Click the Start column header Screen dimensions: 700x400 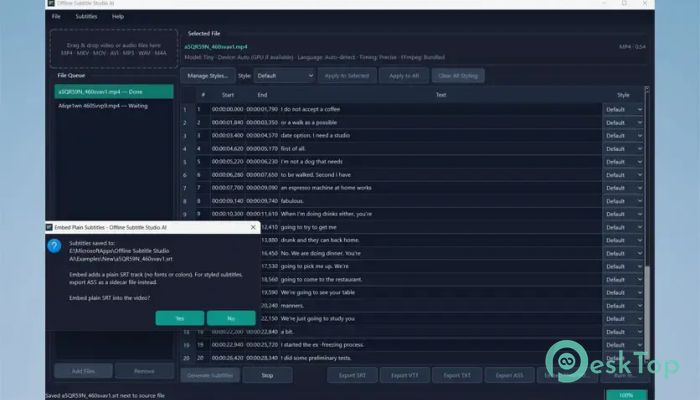point(228,95)
